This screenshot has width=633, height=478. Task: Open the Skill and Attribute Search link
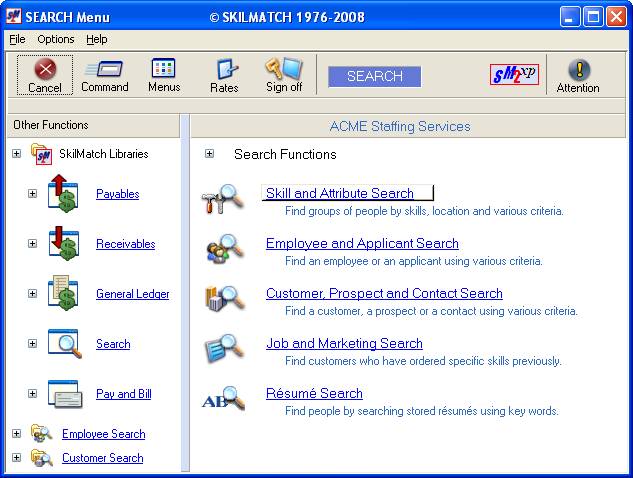tap(340, 193)
